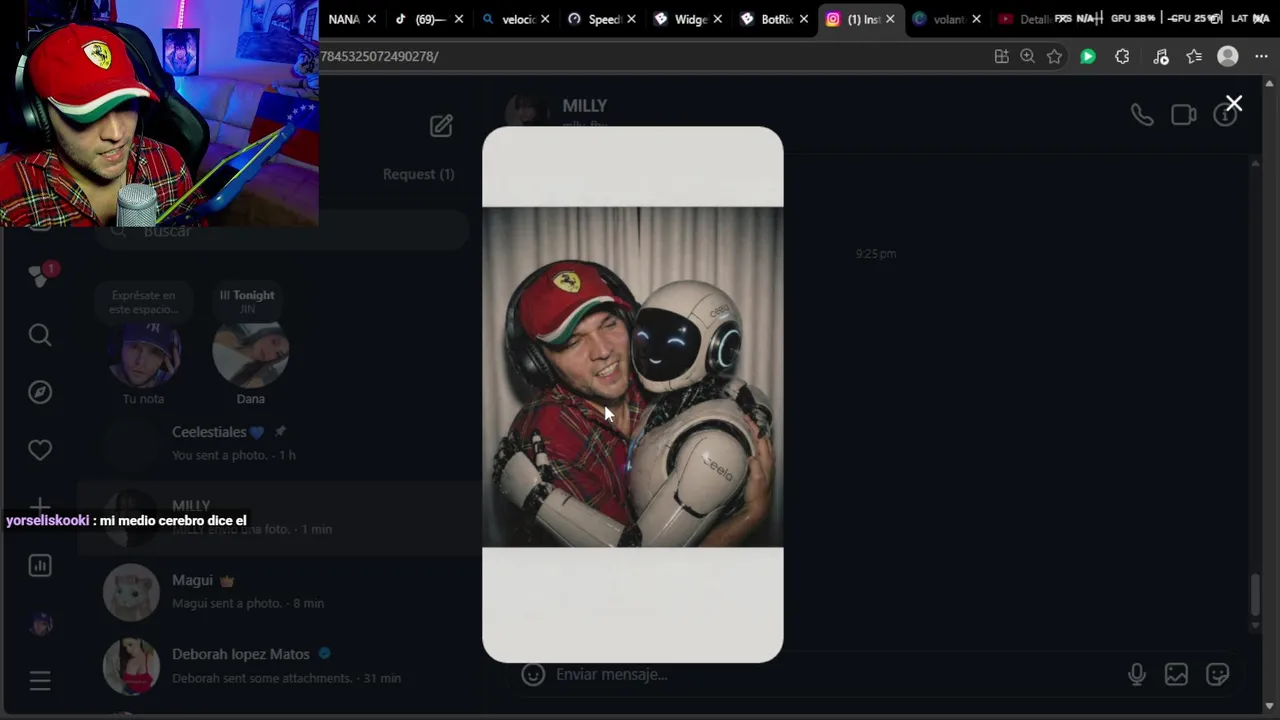Open browser zoom control
This screenshot has height=720, width=1280.
[x=1027, y=56]
